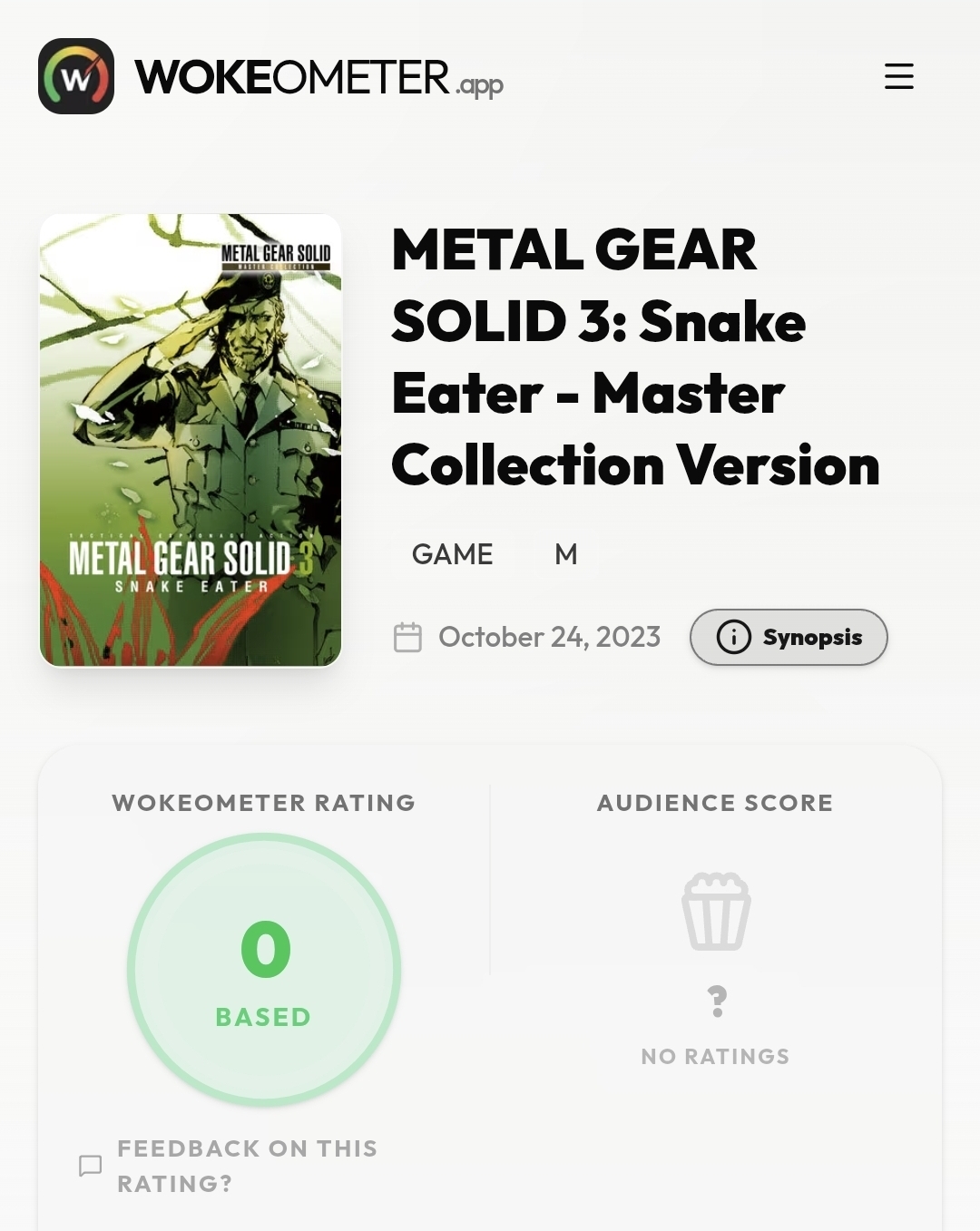Open the Metal Gear Solid 3 cover art
This screenshot has width=980, height=1231.
click(x=191, y=440)
